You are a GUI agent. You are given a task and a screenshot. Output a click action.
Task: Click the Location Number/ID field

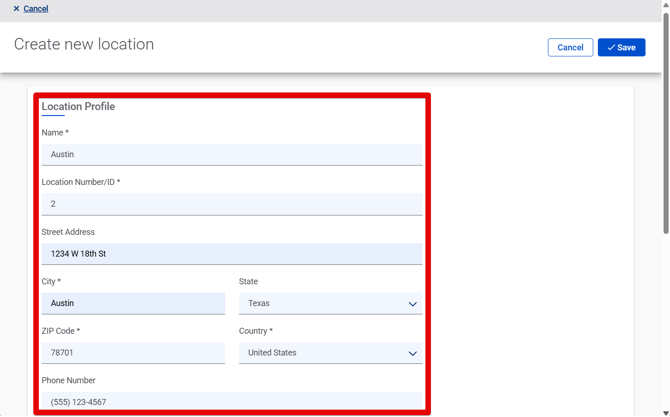(x=232, y=204)
